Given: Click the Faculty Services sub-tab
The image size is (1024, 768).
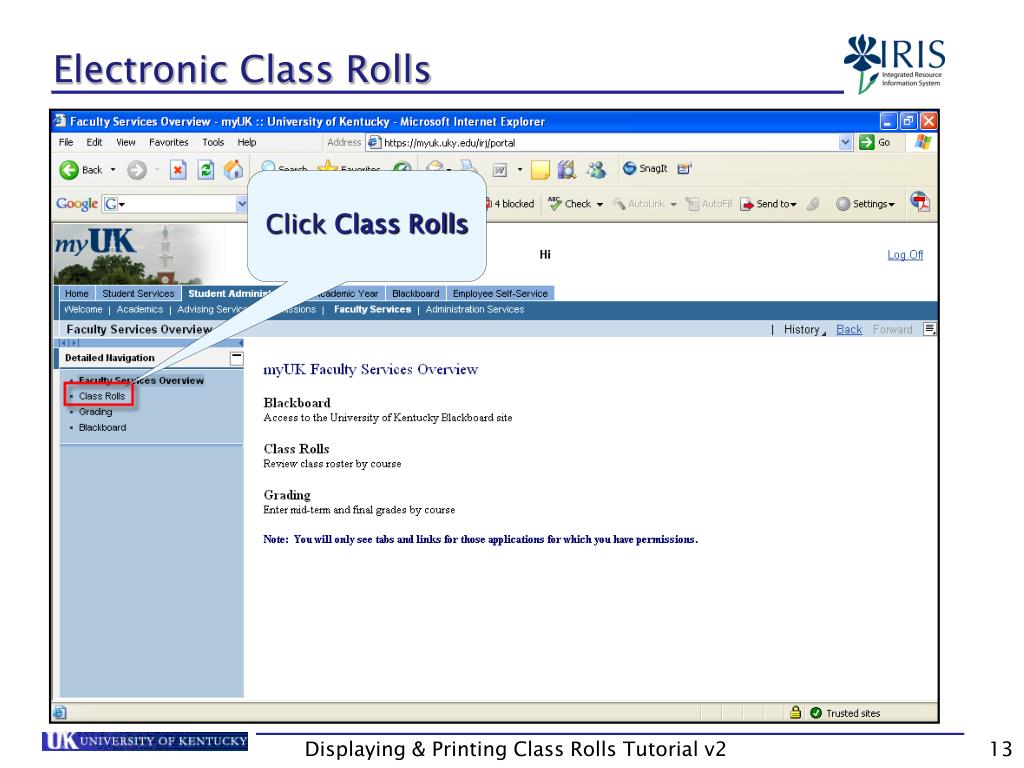Looking at the screenshot, I should tap(372, 310).
